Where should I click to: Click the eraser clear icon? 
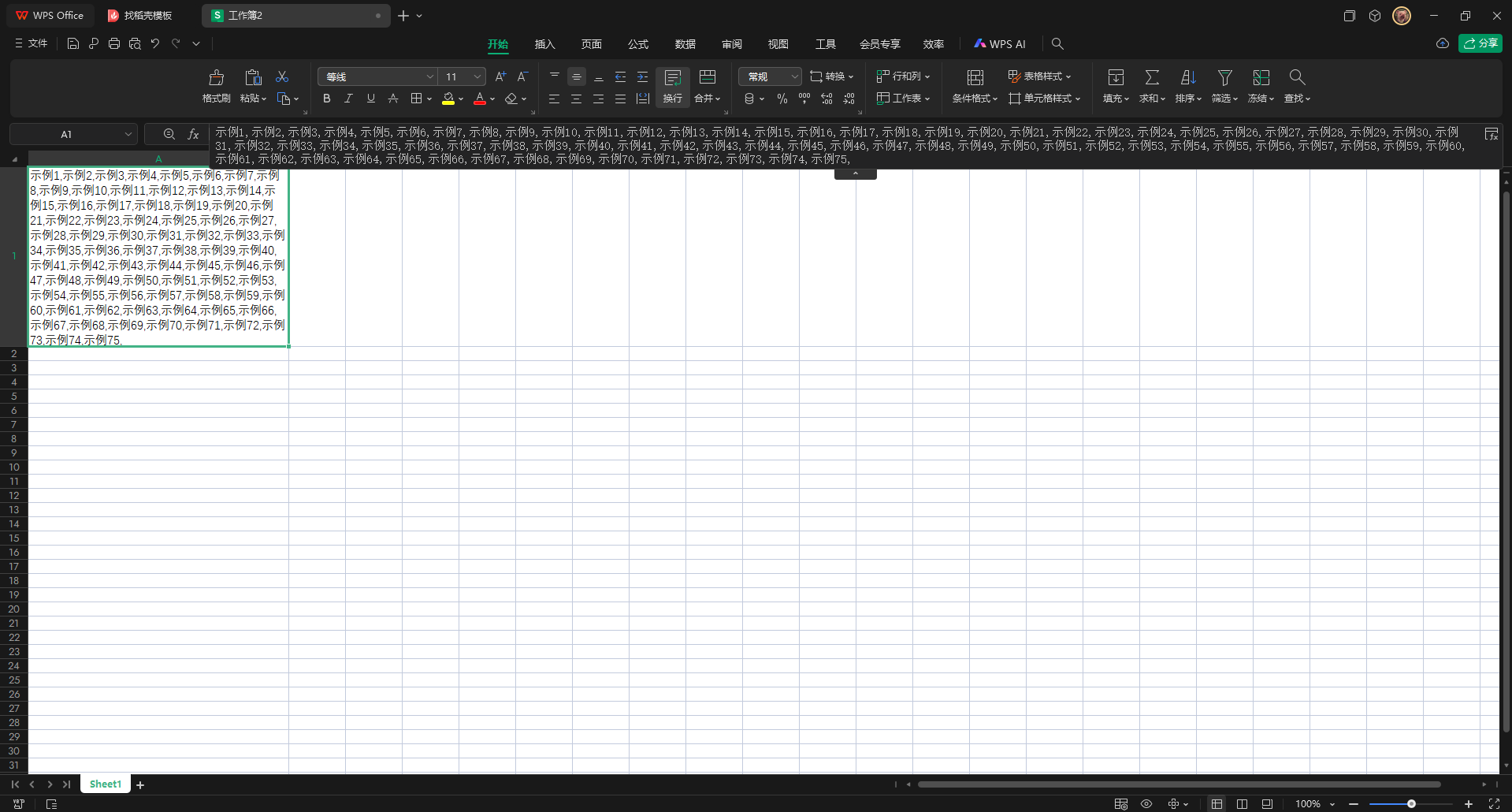point(511,99)
